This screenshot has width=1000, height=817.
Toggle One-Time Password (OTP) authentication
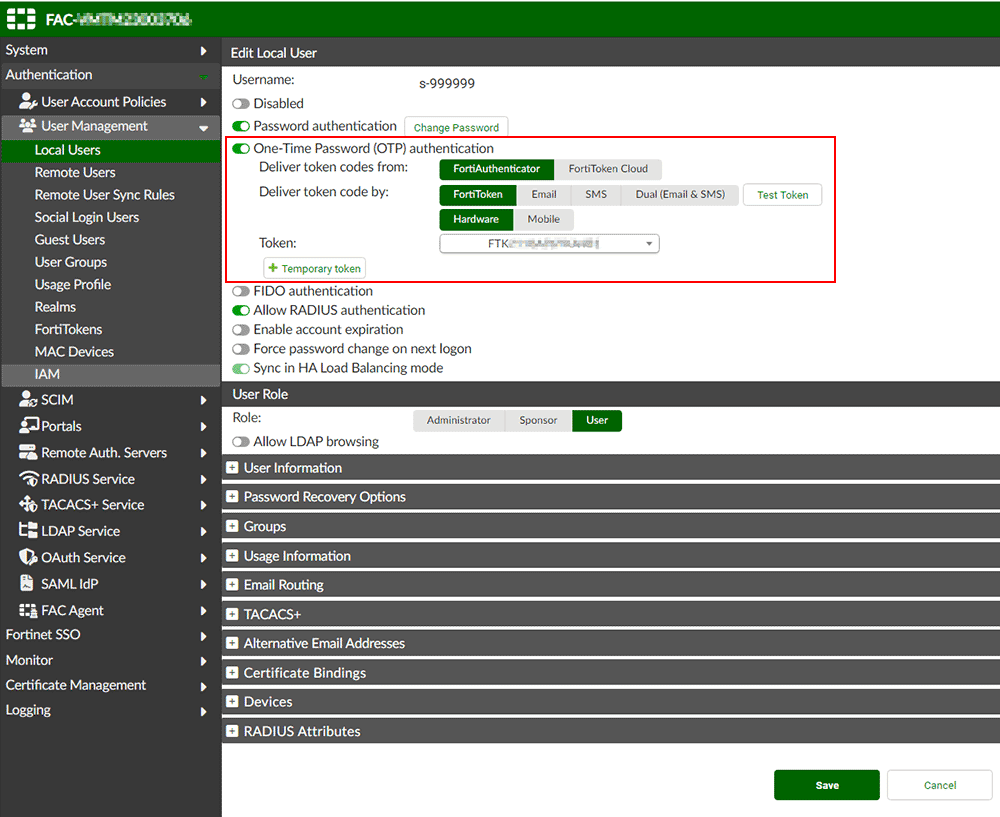point(240,149)
